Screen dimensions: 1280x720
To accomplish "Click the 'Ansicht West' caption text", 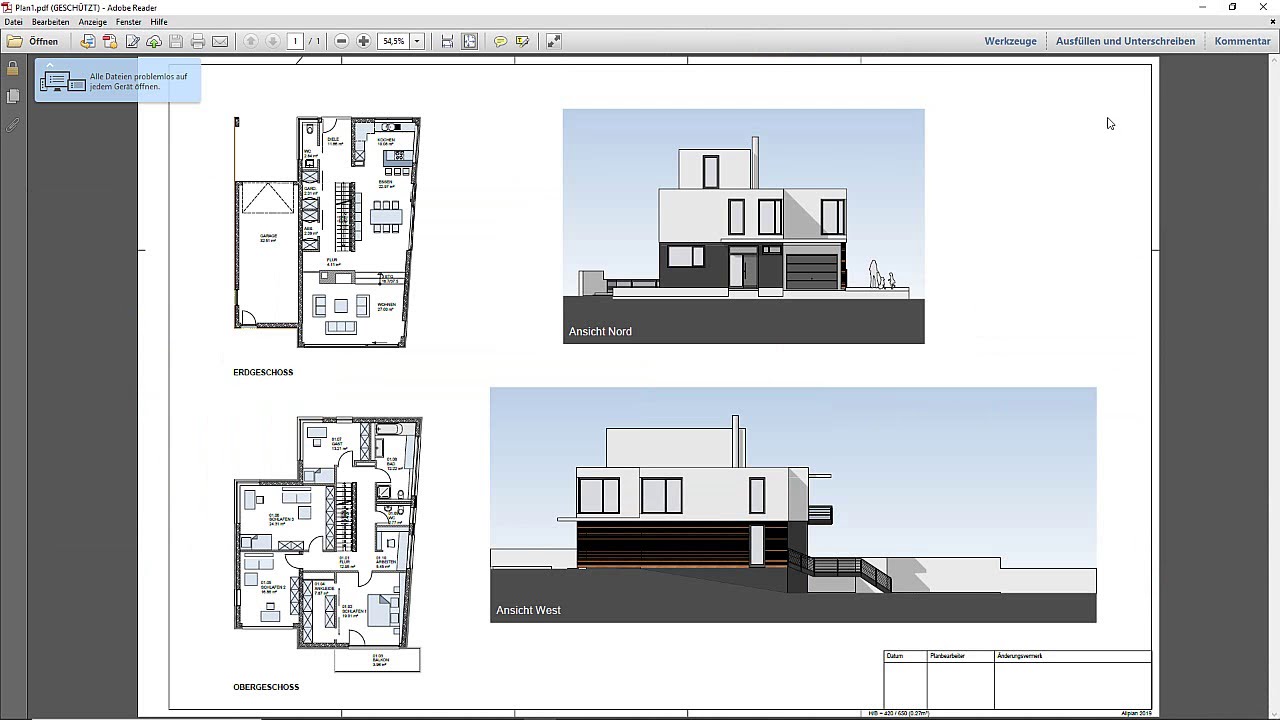I will tap(528, 610).
